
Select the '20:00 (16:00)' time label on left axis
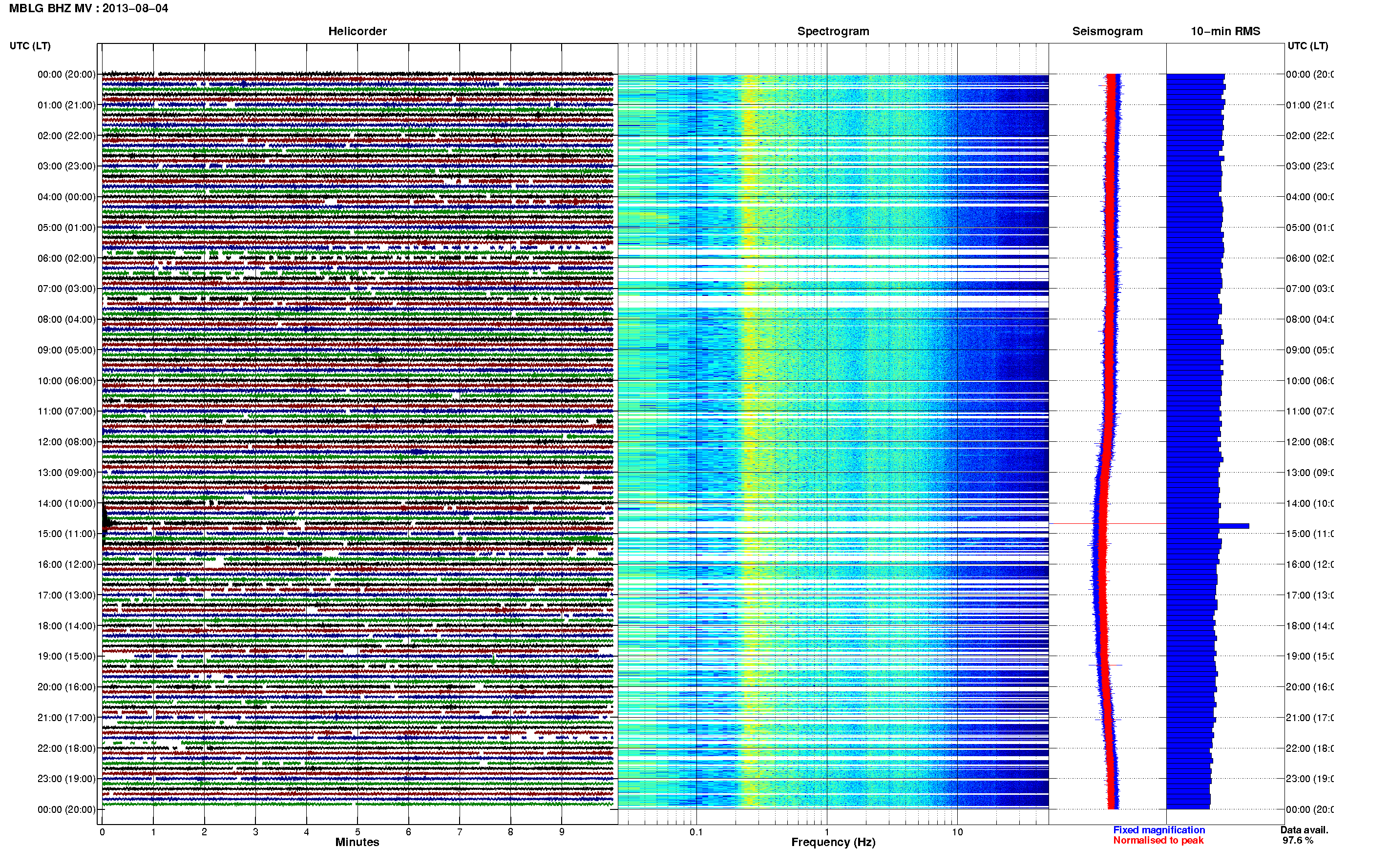point(66,686)
